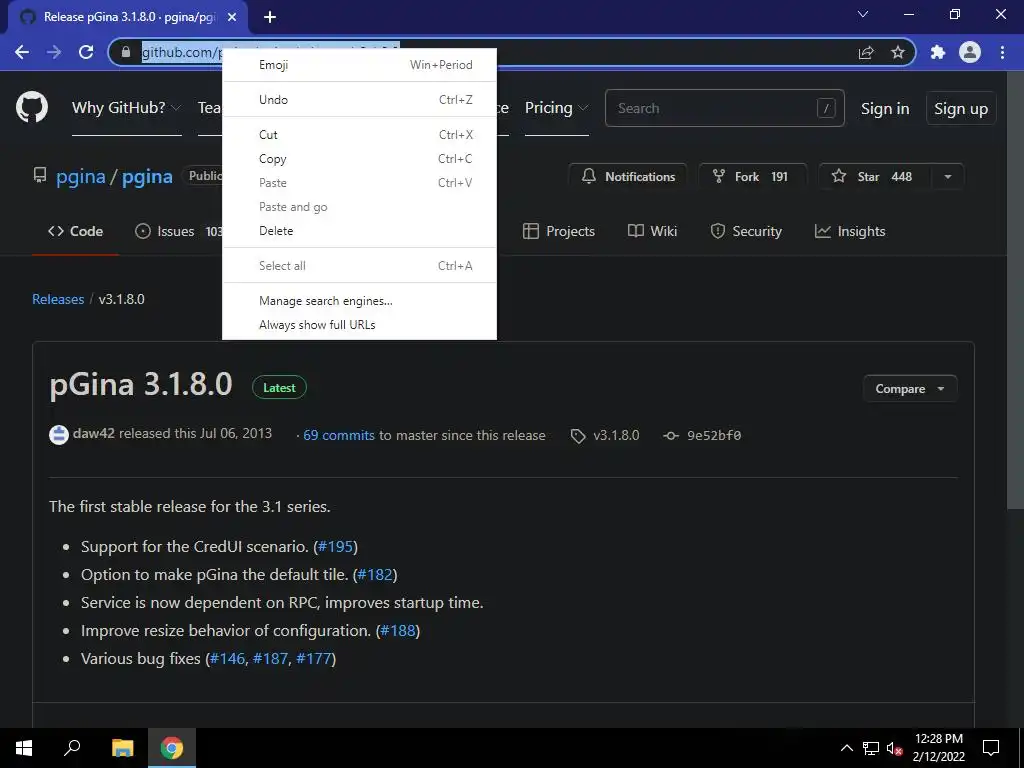Click the padlock site info icon

[126, 52]
